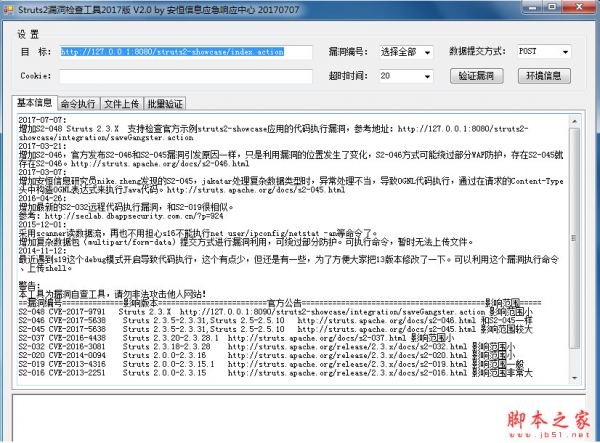Click the S2-016 CVE-2013-2251 row
Viewport: 600px width, 443px height.
coord(276,373)
